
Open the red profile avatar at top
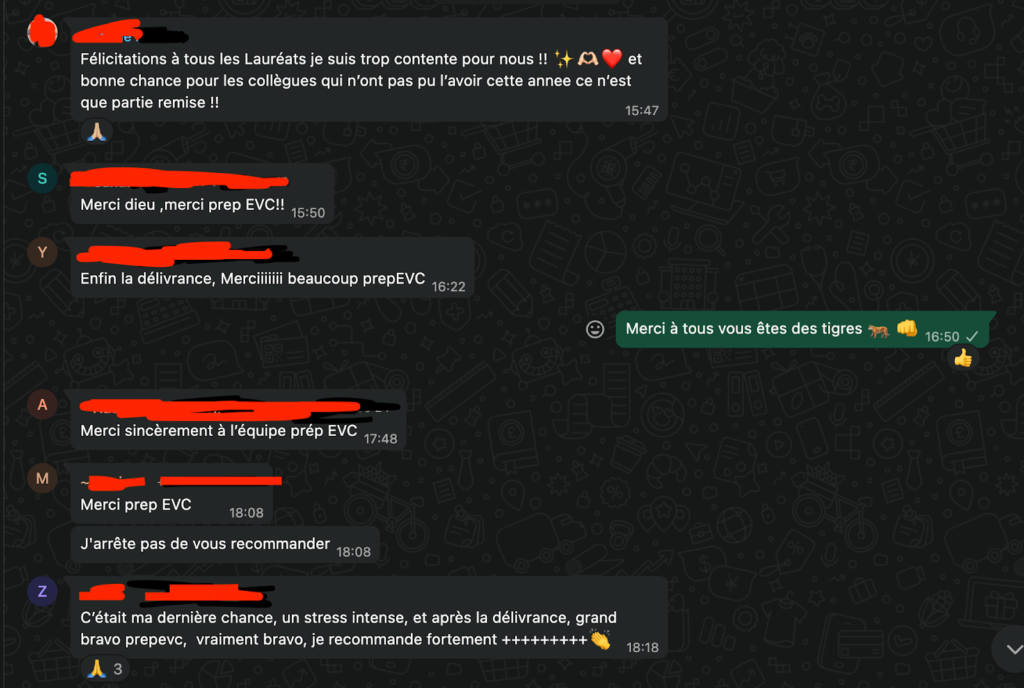42,31
